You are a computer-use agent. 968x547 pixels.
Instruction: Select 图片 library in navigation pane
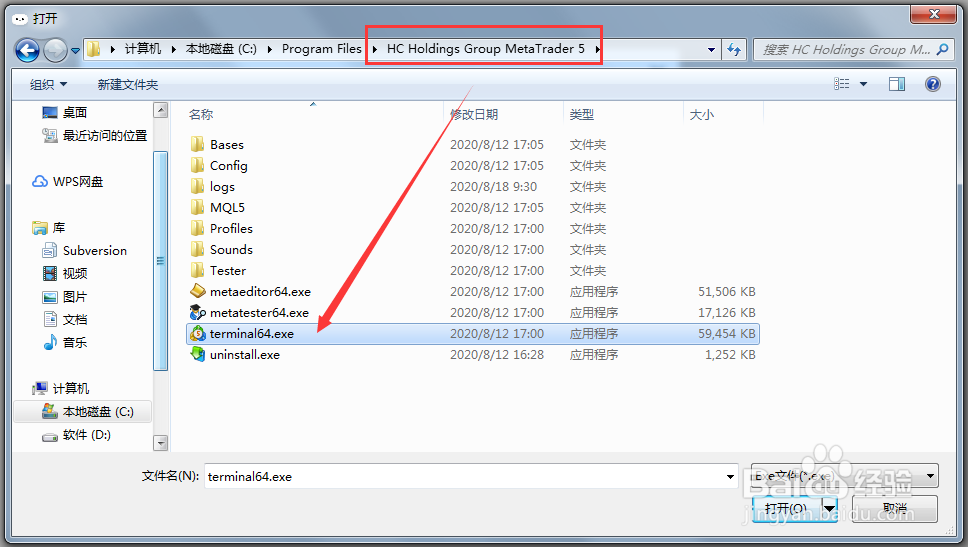(x=65, y=297)
